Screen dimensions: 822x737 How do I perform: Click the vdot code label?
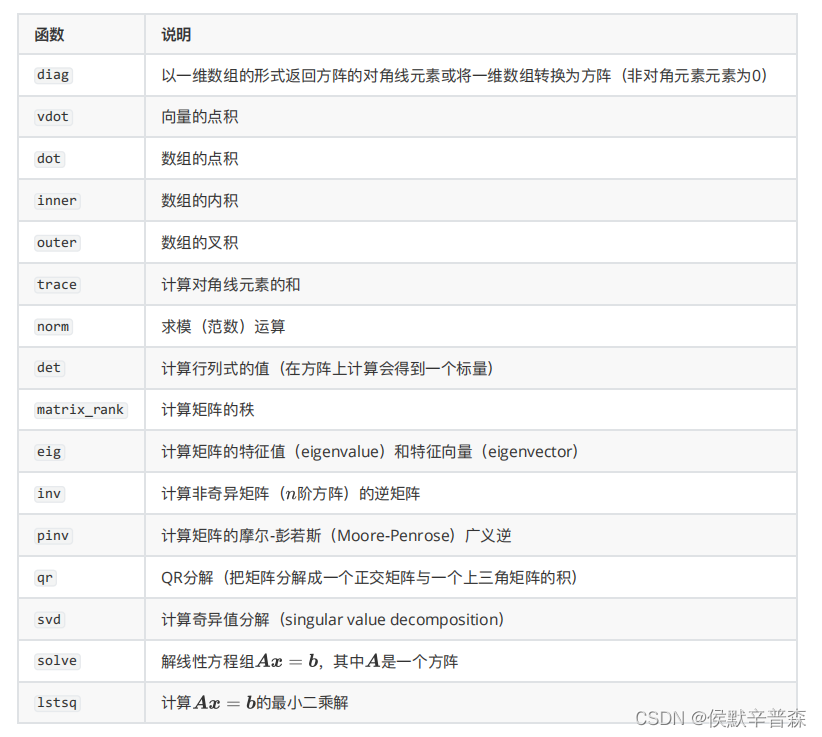click(52, 117)
